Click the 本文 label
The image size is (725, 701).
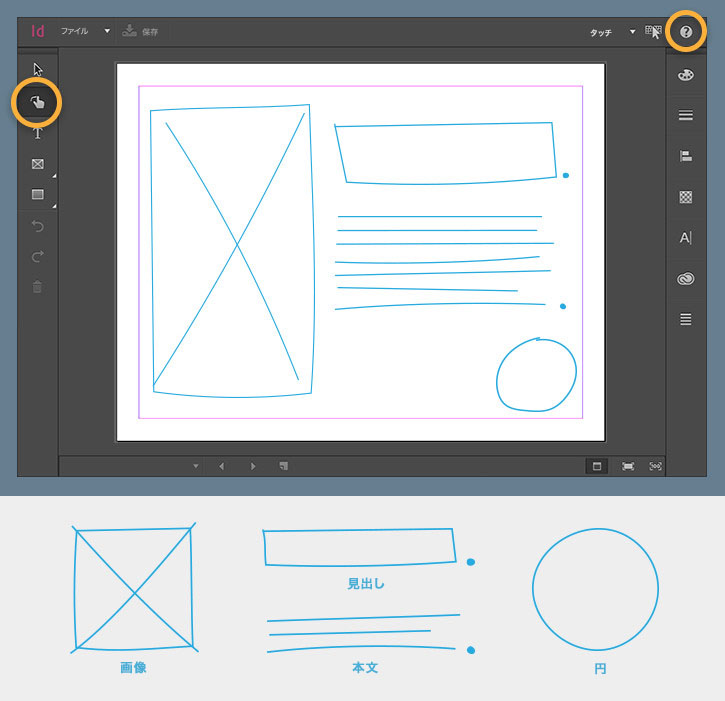click(365, 667)
